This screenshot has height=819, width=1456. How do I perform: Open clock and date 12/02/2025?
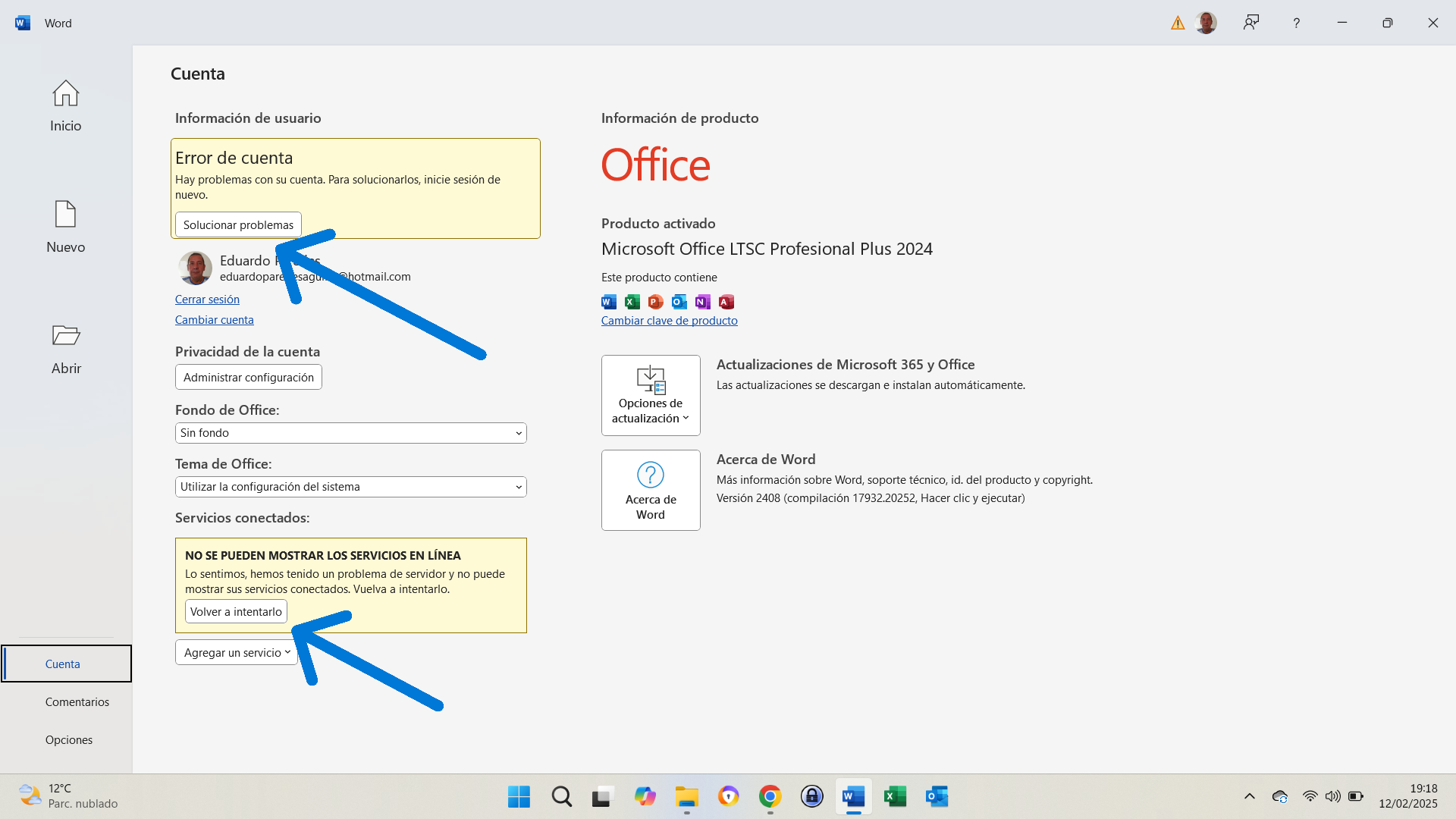click(1408, 796)
